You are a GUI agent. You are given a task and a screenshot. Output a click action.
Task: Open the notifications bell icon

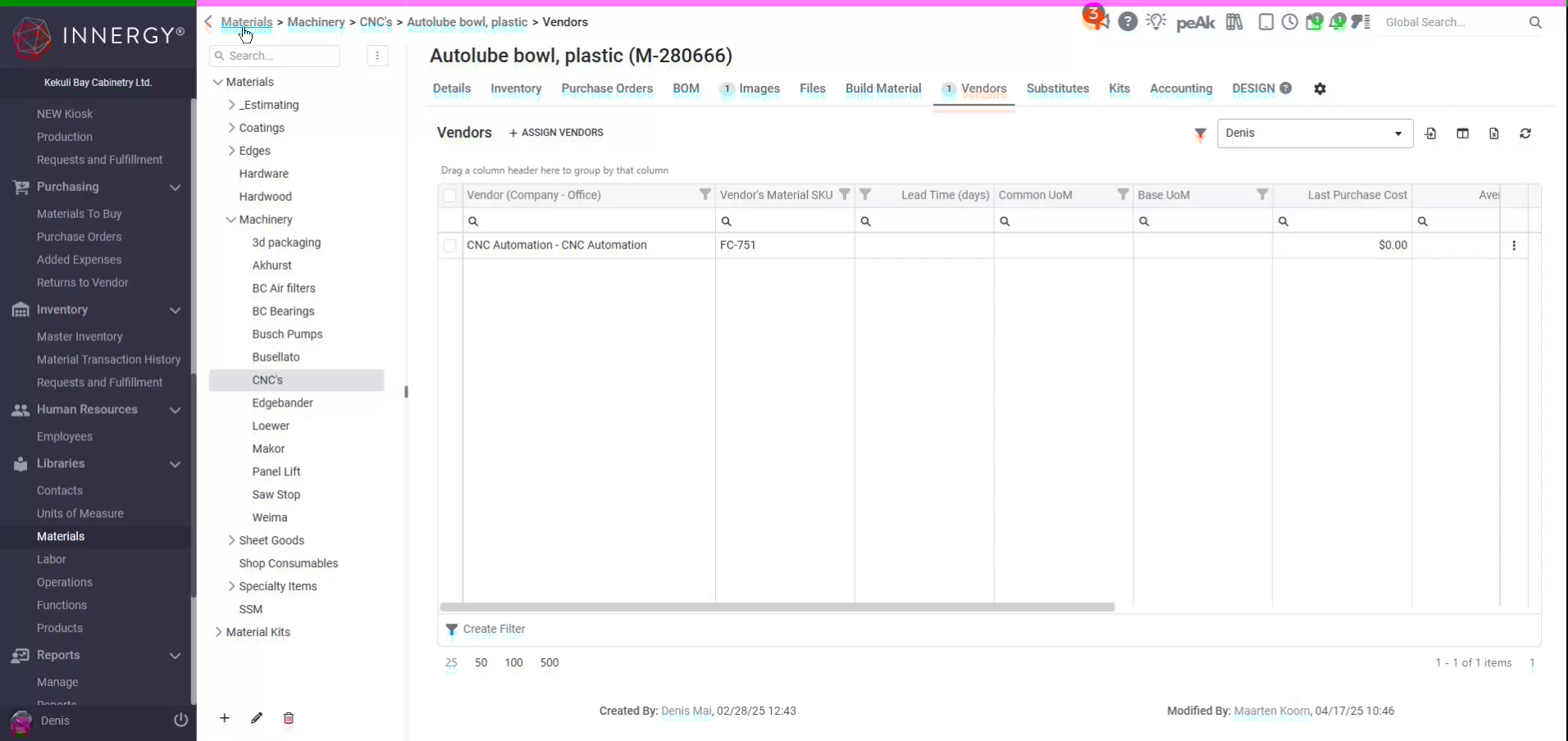(x=1338, y=22)
